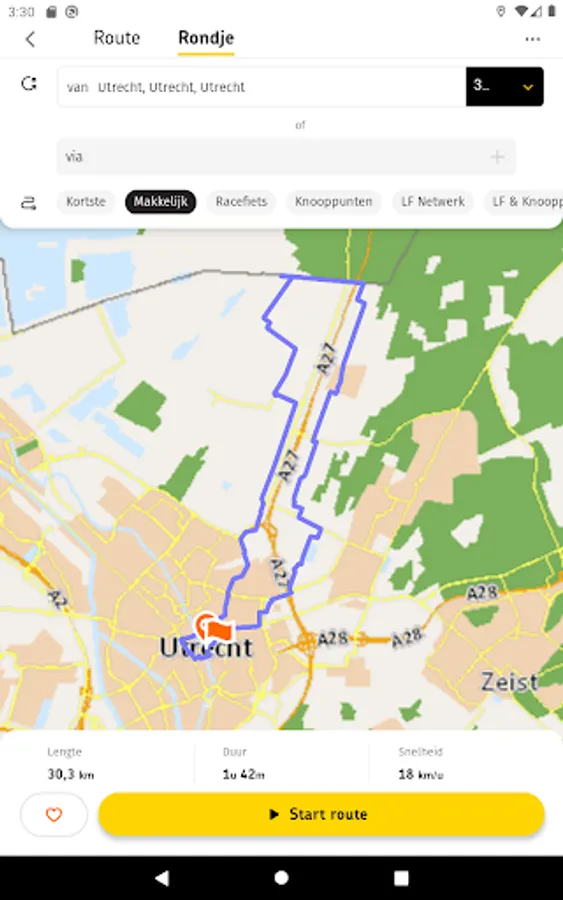Tap the back arrow icon
The width and height of the screenshot is (563, 900).
point(30,39)
